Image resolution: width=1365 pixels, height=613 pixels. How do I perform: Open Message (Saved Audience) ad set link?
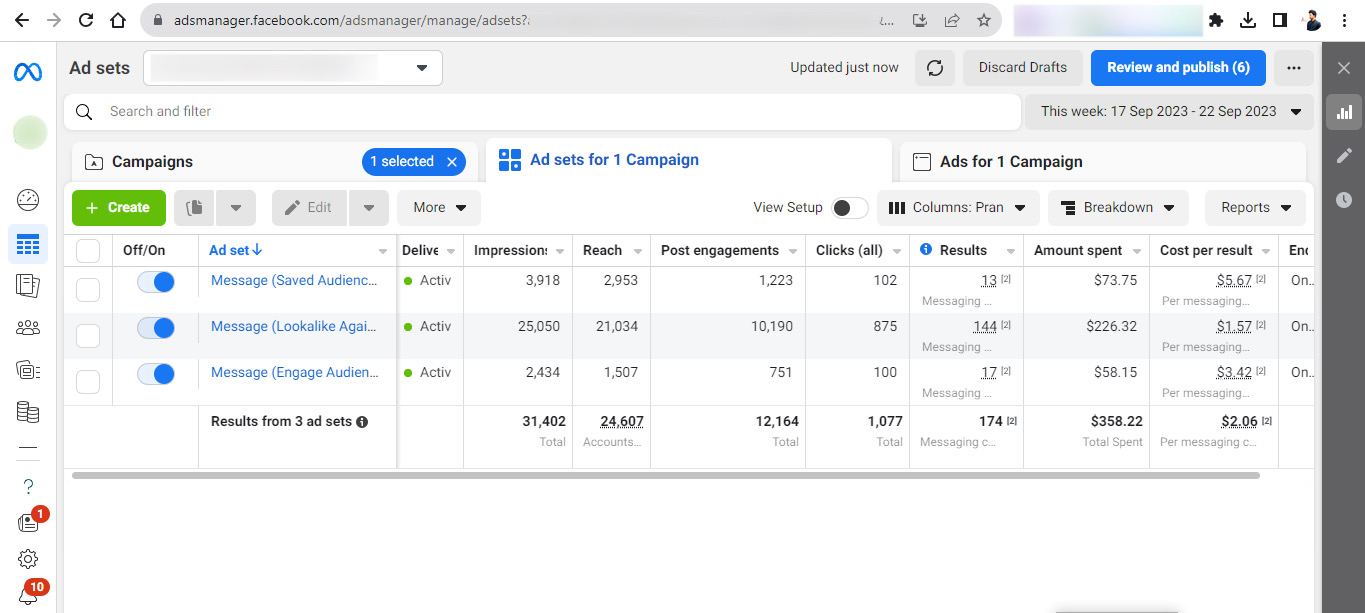(x=295, y=281)
